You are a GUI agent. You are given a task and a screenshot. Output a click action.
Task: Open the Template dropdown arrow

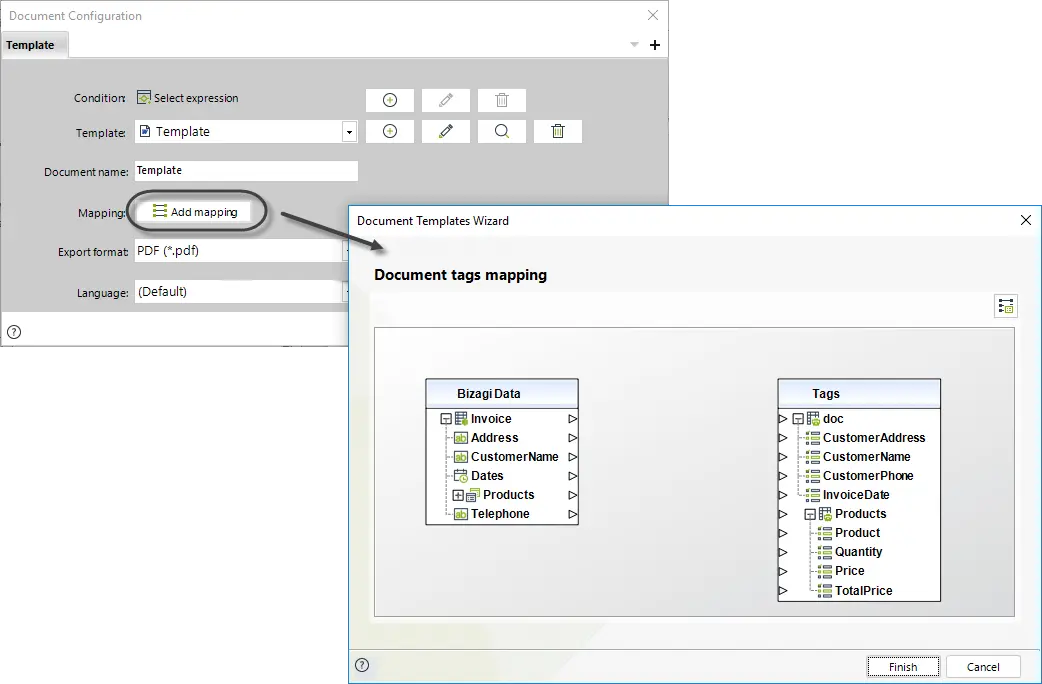click(350, 132)
